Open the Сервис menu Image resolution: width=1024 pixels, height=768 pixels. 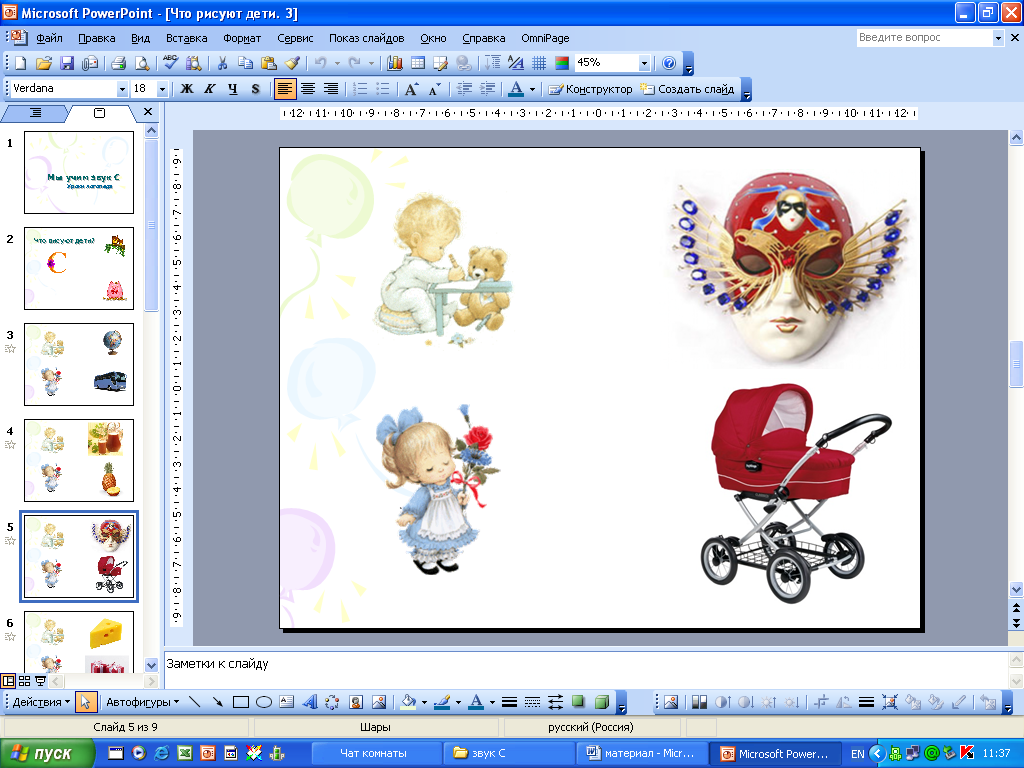pos(295,38)
